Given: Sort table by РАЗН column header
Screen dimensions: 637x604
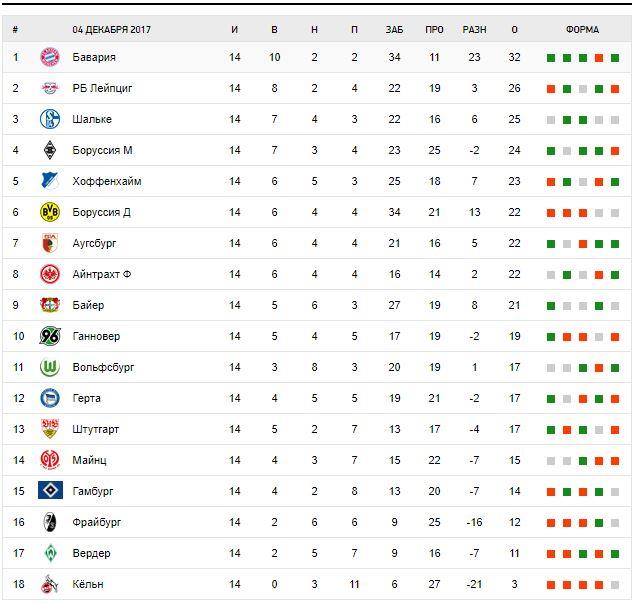Looking at the screenshot, I should pyautogui.click(x=474, y=29).
